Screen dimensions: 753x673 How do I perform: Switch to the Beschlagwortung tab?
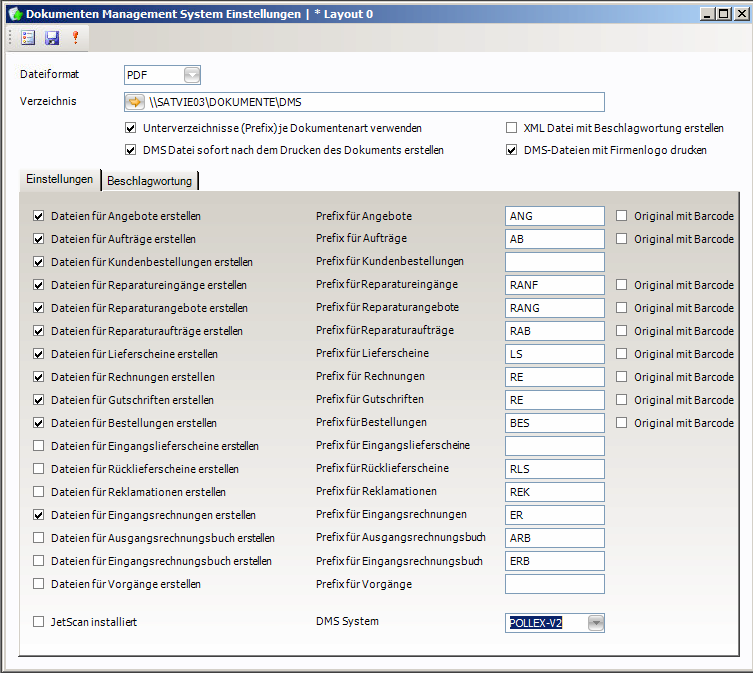[x=151, y=181]
